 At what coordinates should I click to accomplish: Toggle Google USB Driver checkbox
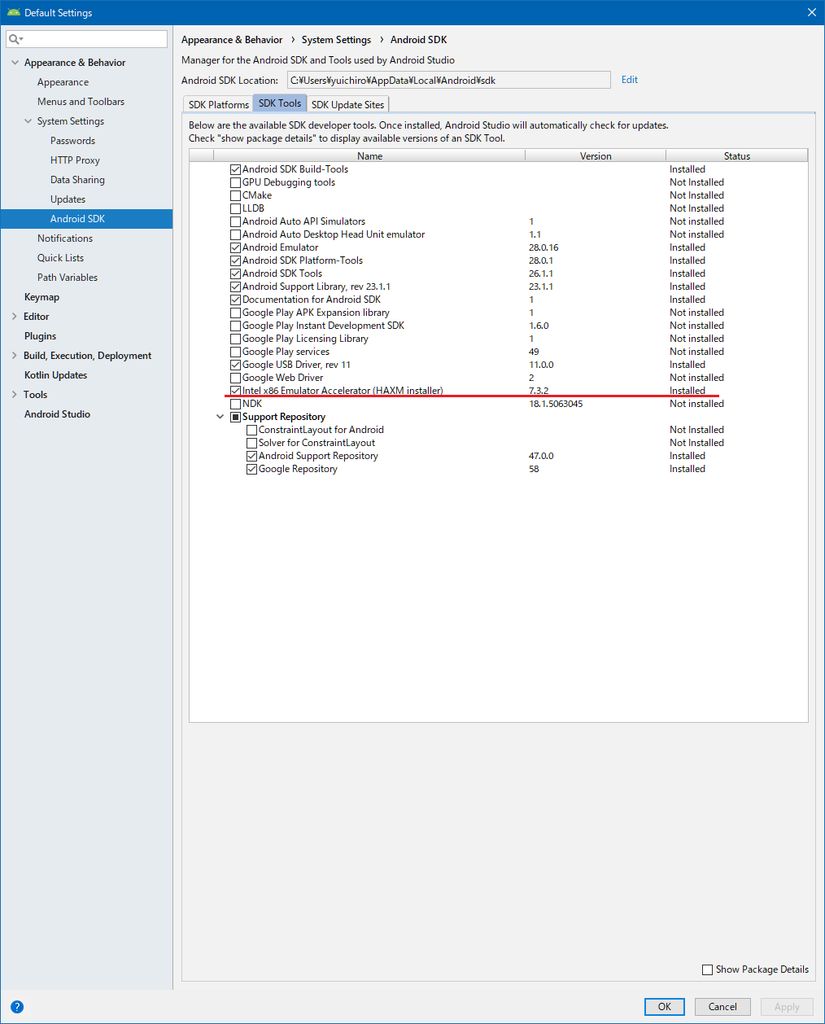click(235, 365)
